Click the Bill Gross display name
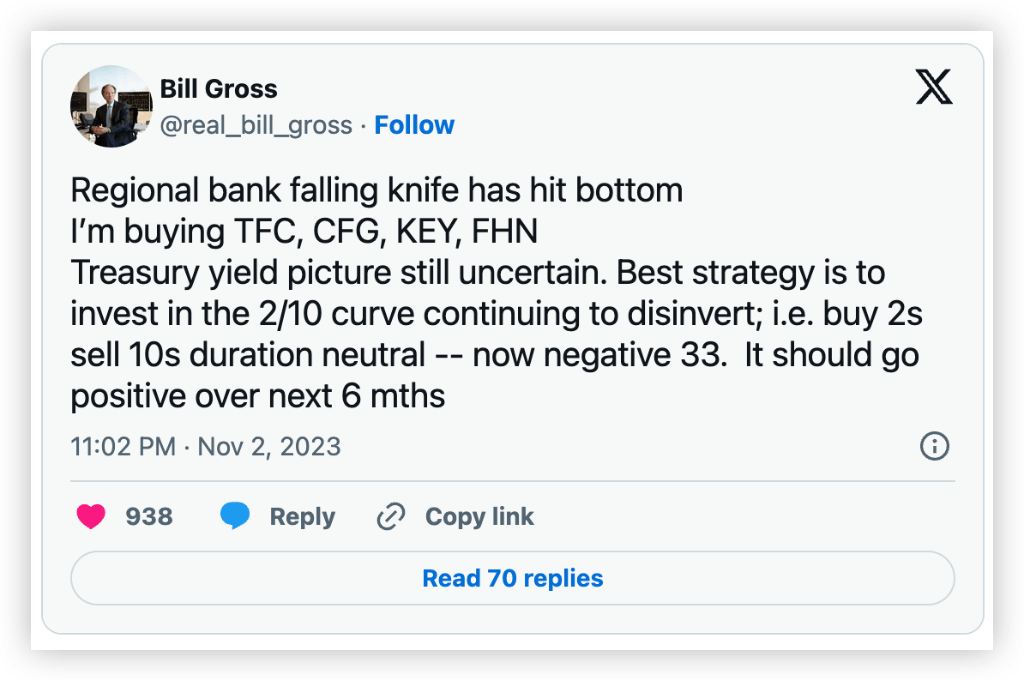 (218, 88)
